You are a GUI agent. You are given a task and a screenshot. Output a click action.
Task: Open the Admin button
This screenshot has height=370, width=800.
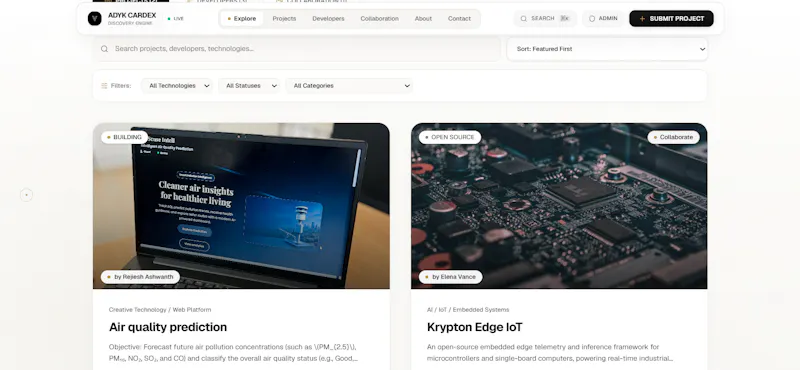(x=604, y=18)
